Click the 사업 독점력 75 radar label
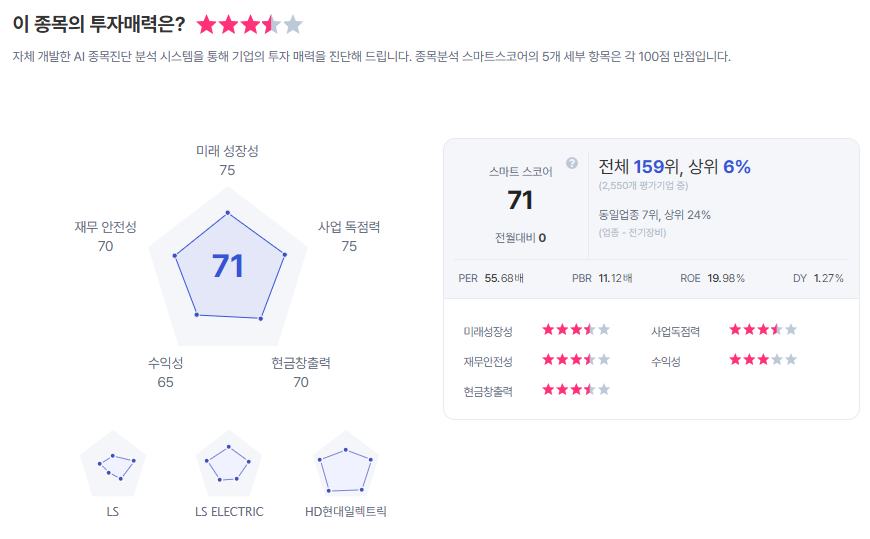This screenshot has width=870, height=539. 349,236
